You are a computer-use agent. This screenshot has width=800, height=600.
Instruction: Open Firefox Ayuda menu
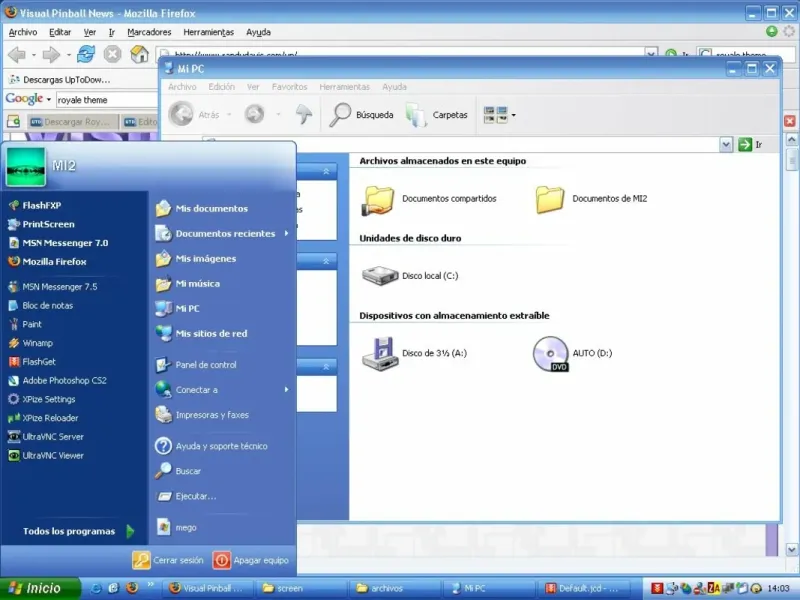pos(258,32)
